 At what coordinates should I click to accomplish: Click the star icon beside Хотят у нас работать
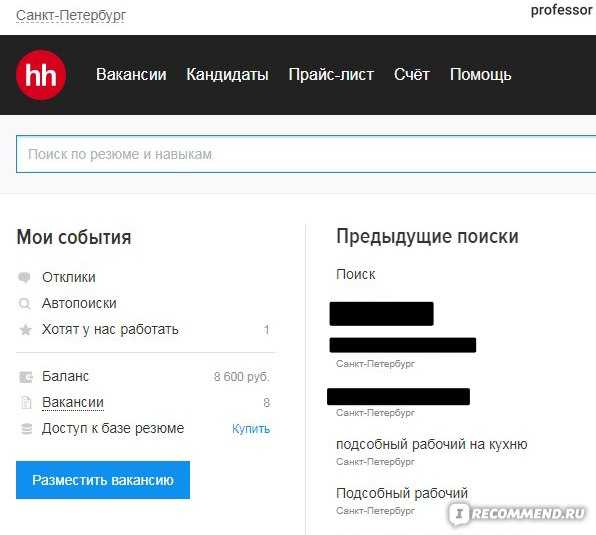25,329
